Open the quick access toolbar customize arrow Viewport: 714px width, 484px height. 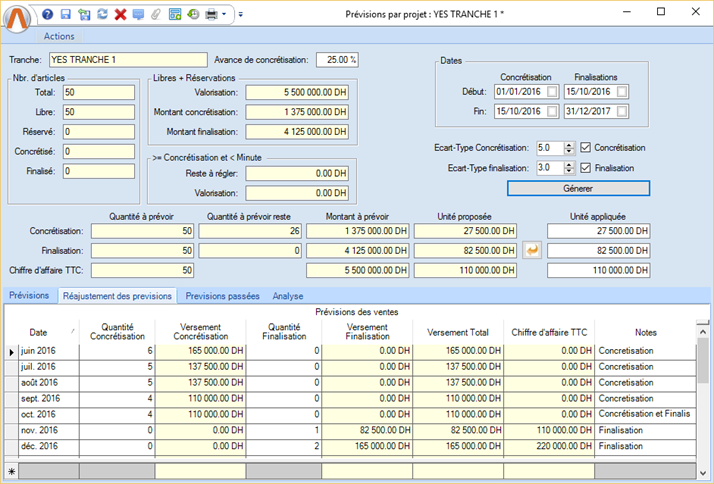[x=241, y=14]
